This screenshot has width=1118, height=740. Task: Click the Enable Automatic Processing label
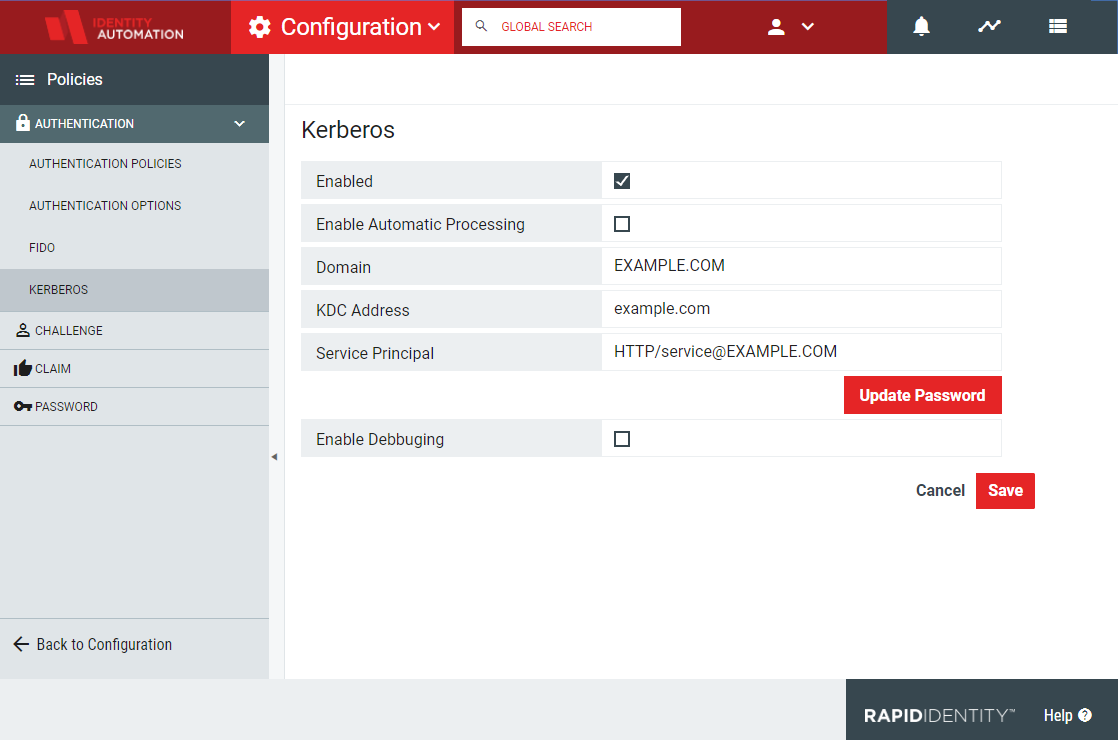pyautogui.click(x=421, y=224)
